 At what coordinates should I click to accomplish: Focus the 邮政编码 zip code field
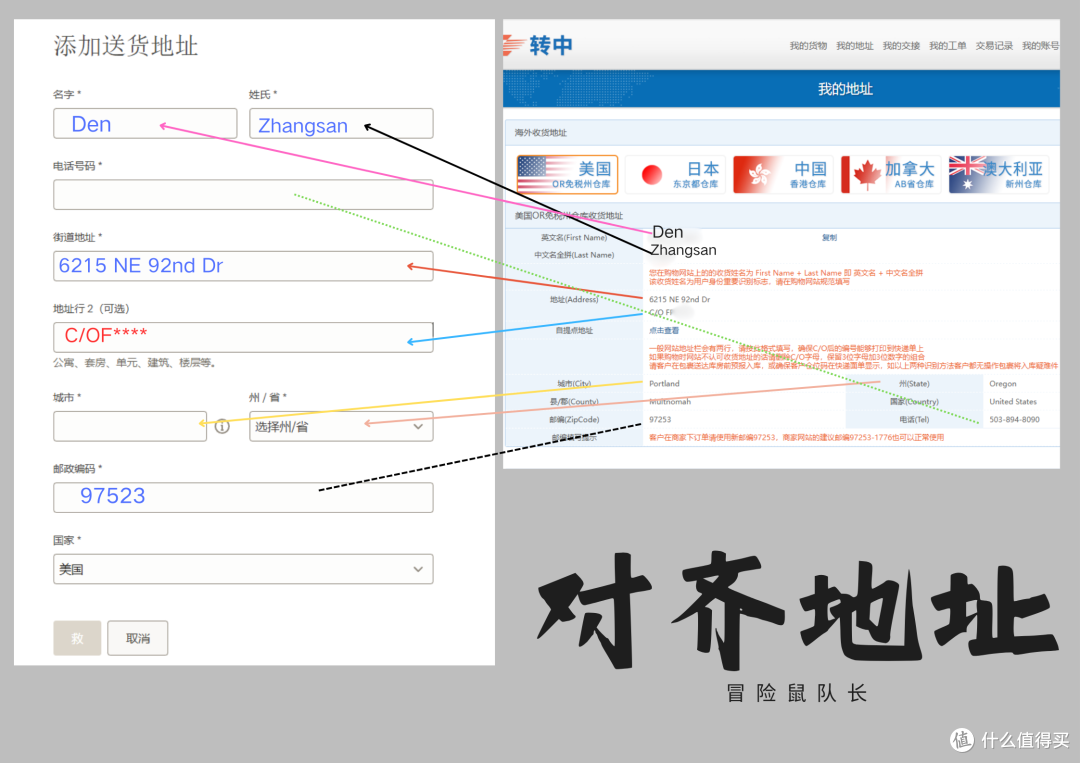coord(243,497)
